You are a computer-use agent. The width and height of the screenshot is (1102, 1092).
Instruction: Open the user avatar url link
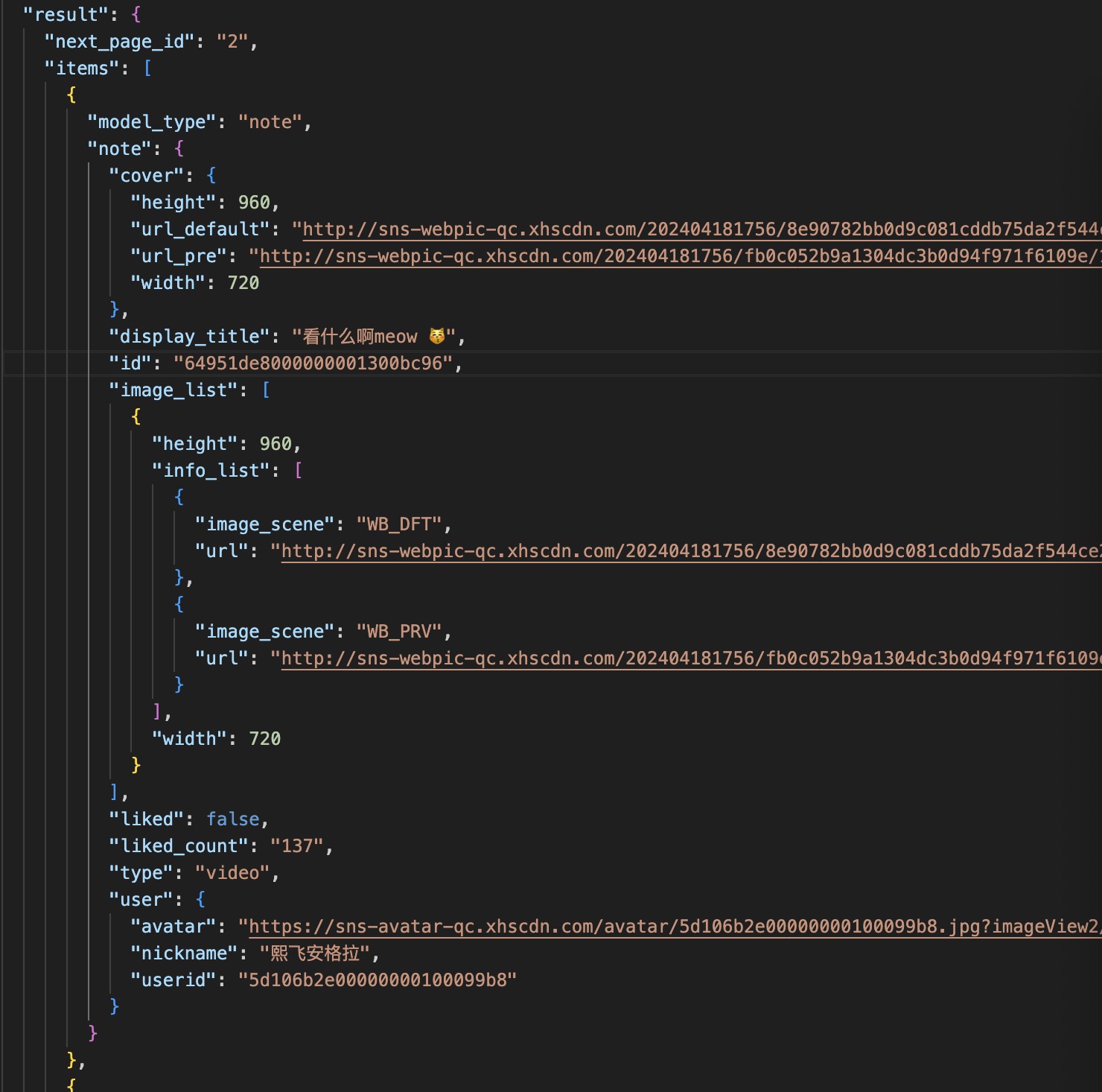click(675, 927)
